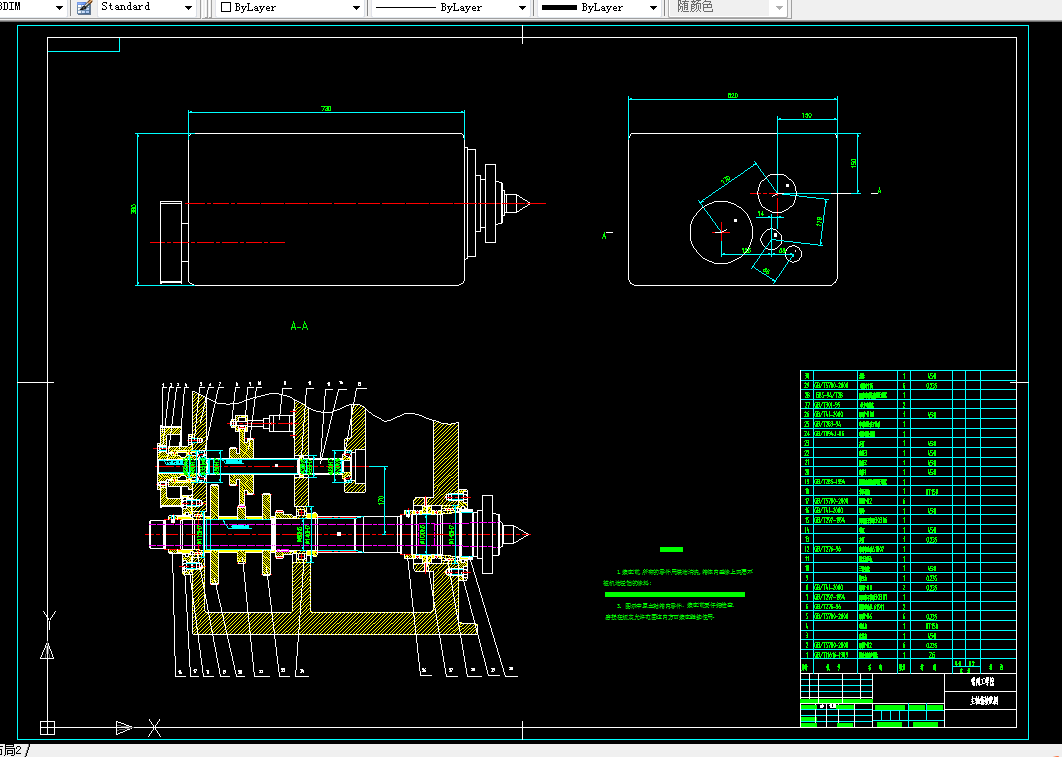Click the UCS origin square icon
Viewport: 1062px width, 757px height.
coord(47,727)
